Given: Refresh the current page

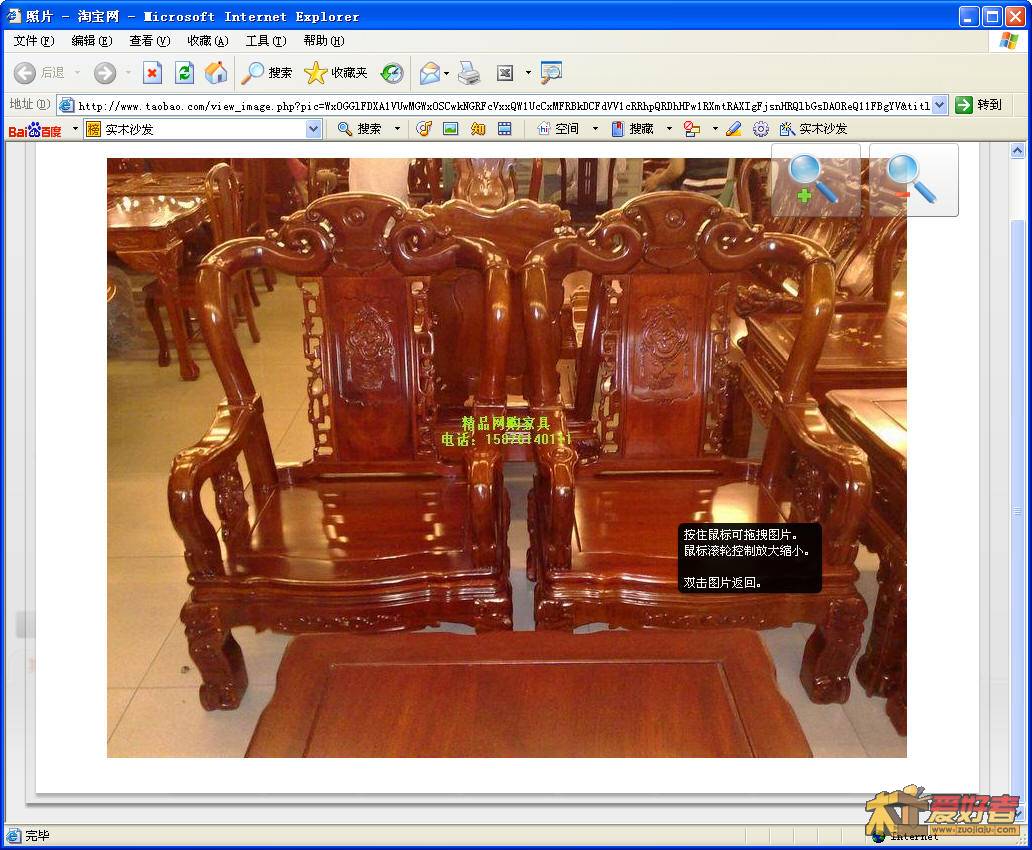Looking at the screenshot, I should pyautogui.click(x=184, y=73).
